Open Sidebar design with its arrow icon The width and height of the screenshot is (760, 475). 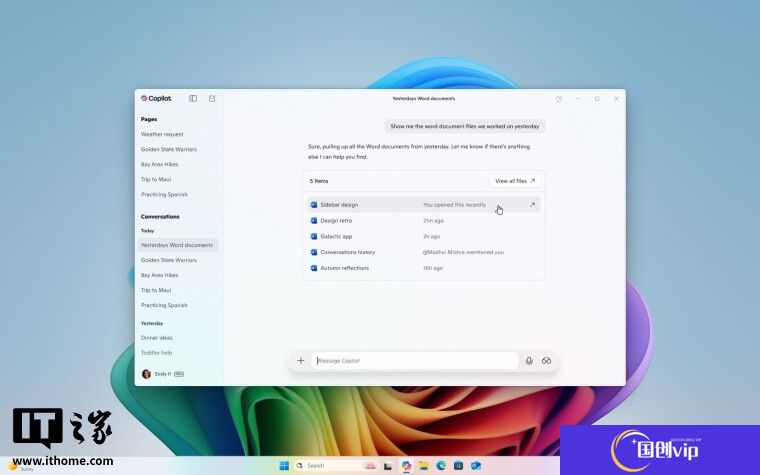click(532, 205)
